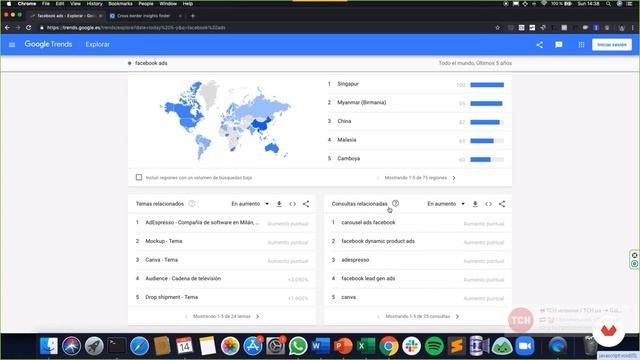This screenshot has height=360, width=640.
Task: Click the Singapur interest bar
Action: tap(487, 85)
